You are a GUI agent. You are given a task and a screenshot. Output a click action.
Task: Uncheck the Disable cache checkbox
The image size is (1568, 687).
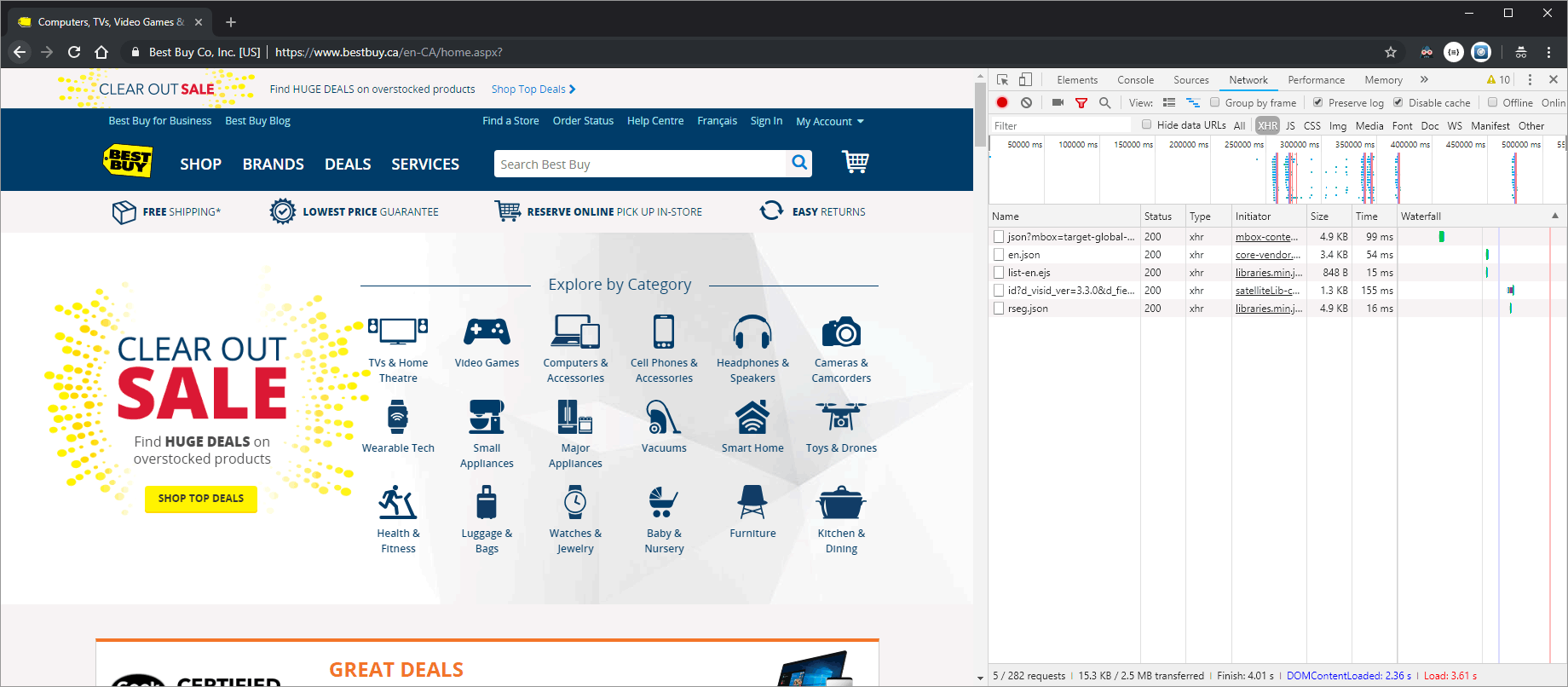pyautogui.click(x=1398, y=102)
